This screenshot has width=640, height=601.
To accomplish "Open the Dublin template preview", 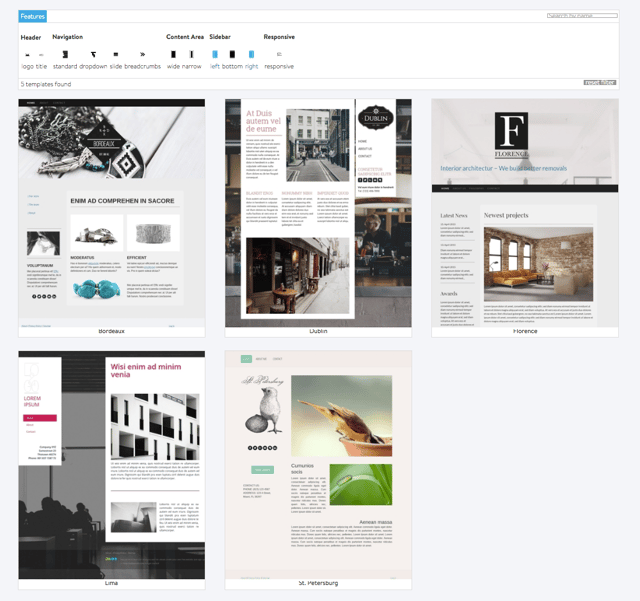I will pyautogui.click(x=318, y=212).
